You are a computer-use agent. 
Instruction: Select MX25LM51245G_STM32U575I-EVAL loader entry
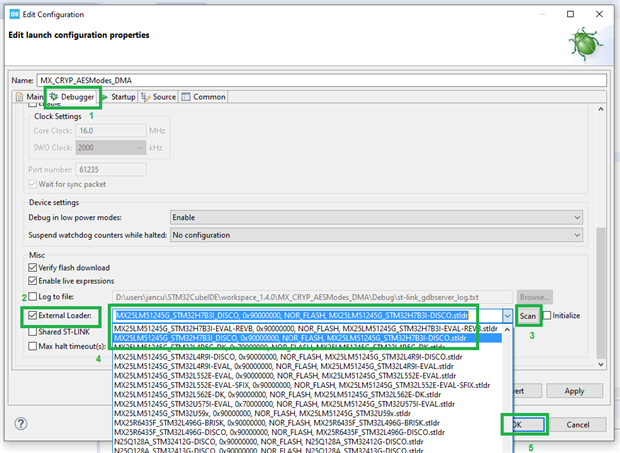pyautogui.click(x=307, y=404)
